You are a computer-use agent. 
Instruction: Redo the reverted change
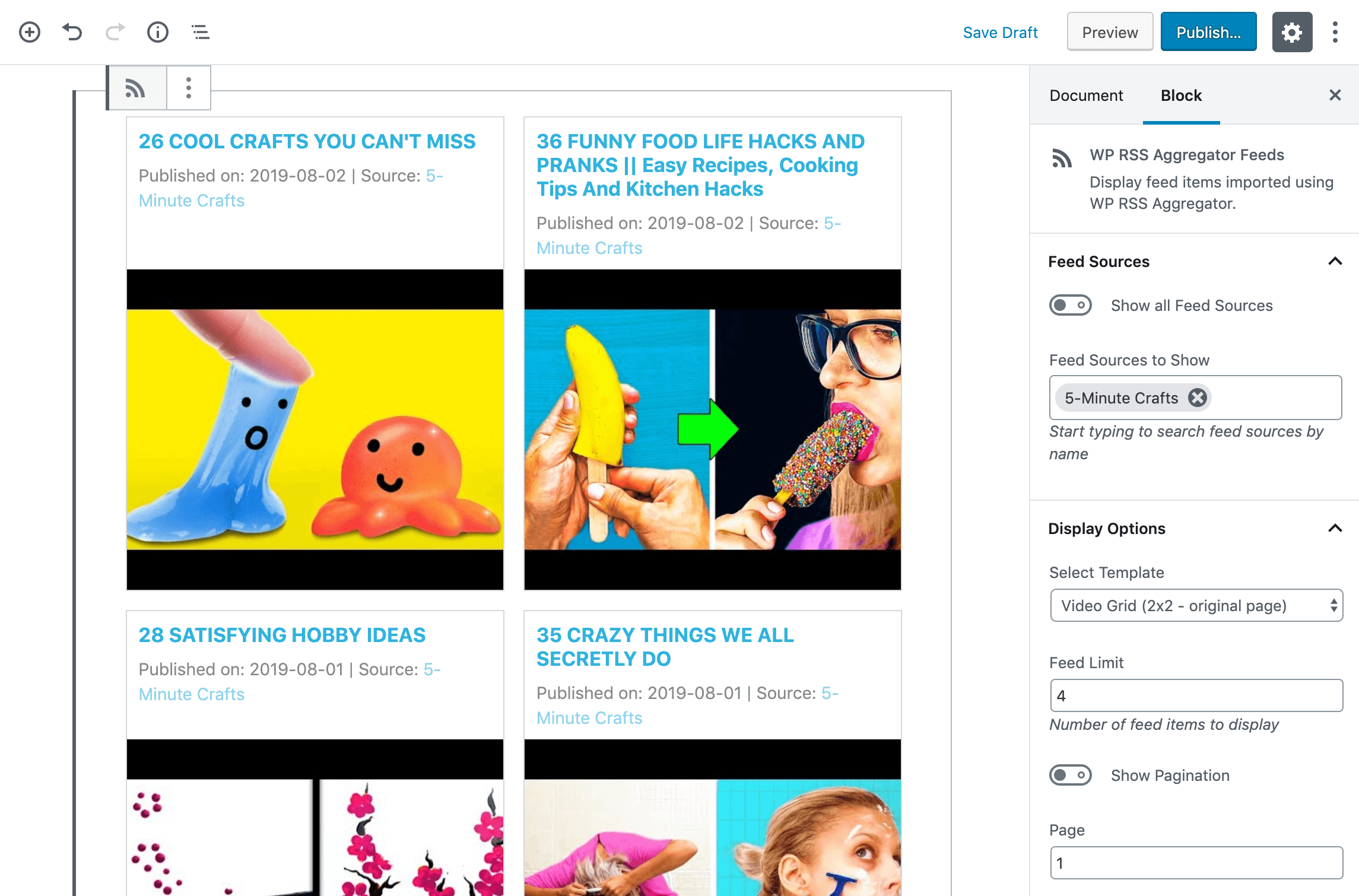[x=115, y=32]
